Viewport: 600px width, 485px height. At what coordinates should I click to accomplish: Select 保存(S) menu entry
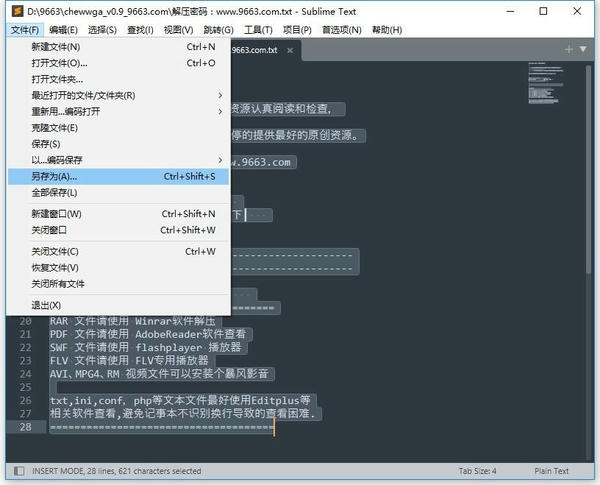[118, 144]
